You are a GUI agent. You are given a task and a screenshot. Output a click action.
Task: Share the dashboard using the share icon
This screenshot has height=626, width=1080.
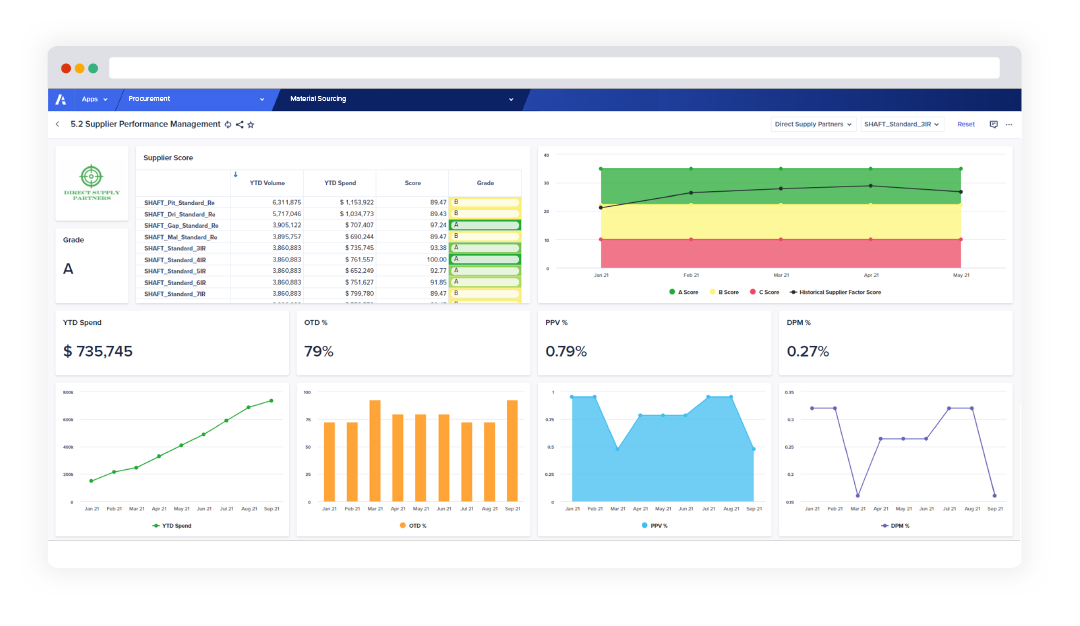click(239, 124)
